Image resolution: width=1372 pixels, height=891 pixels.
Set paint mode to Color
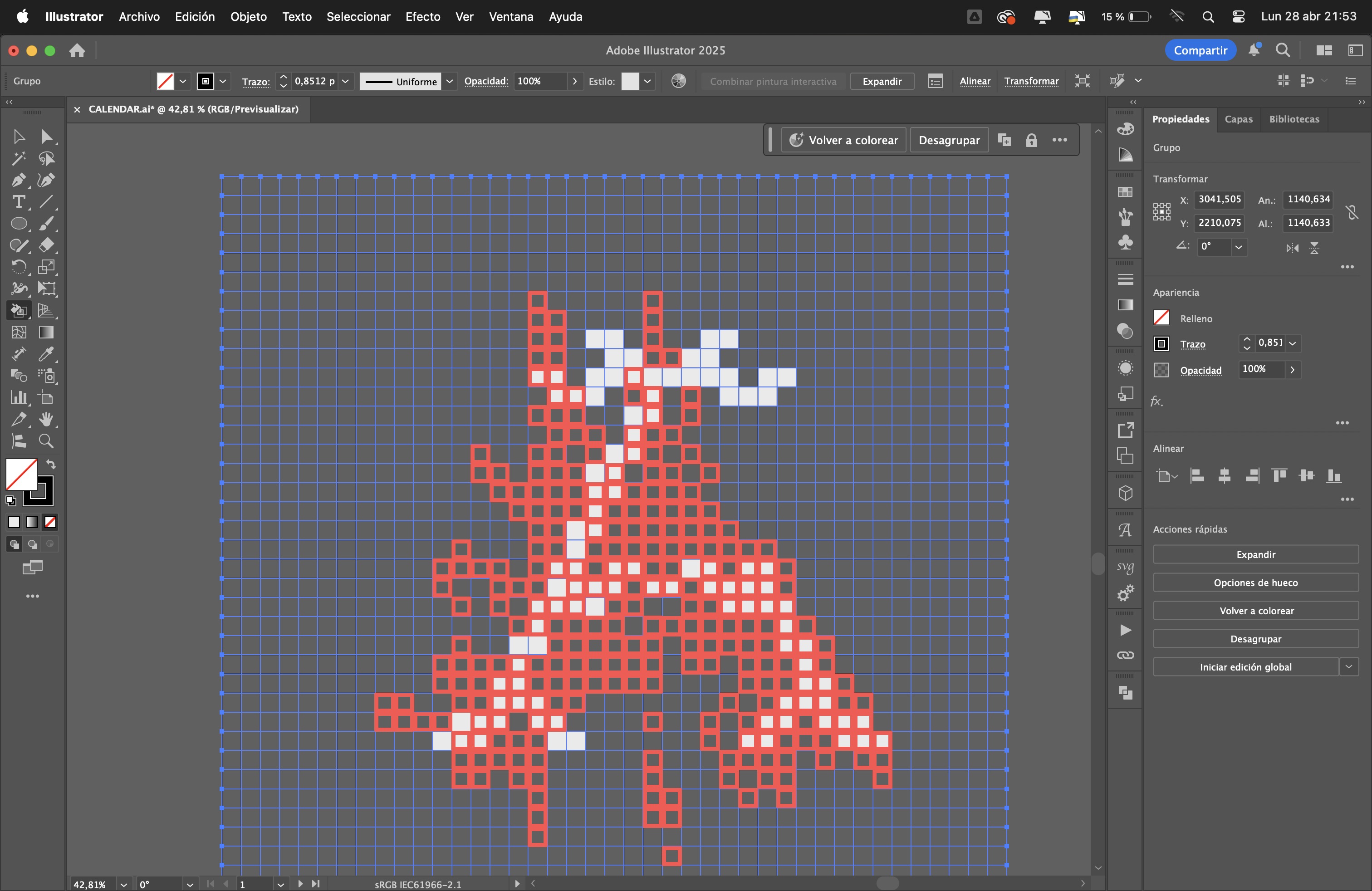14,522
